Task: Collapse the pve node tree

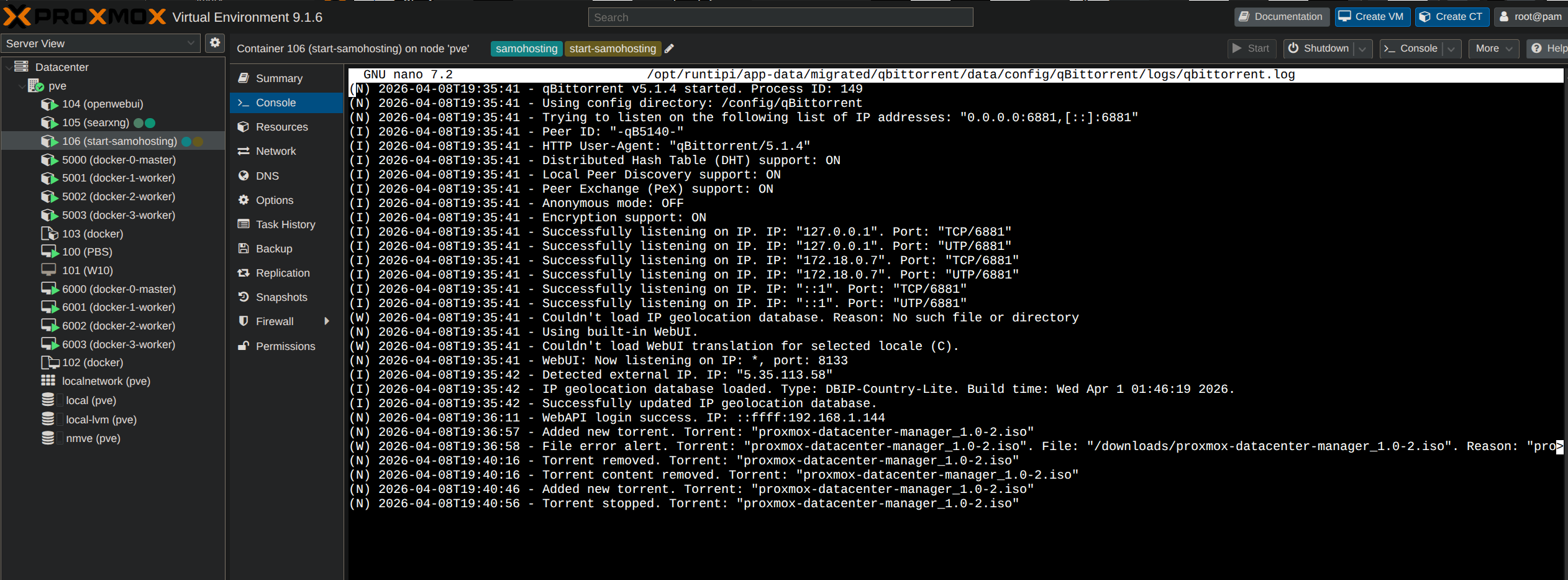Action: click(22, 86)
